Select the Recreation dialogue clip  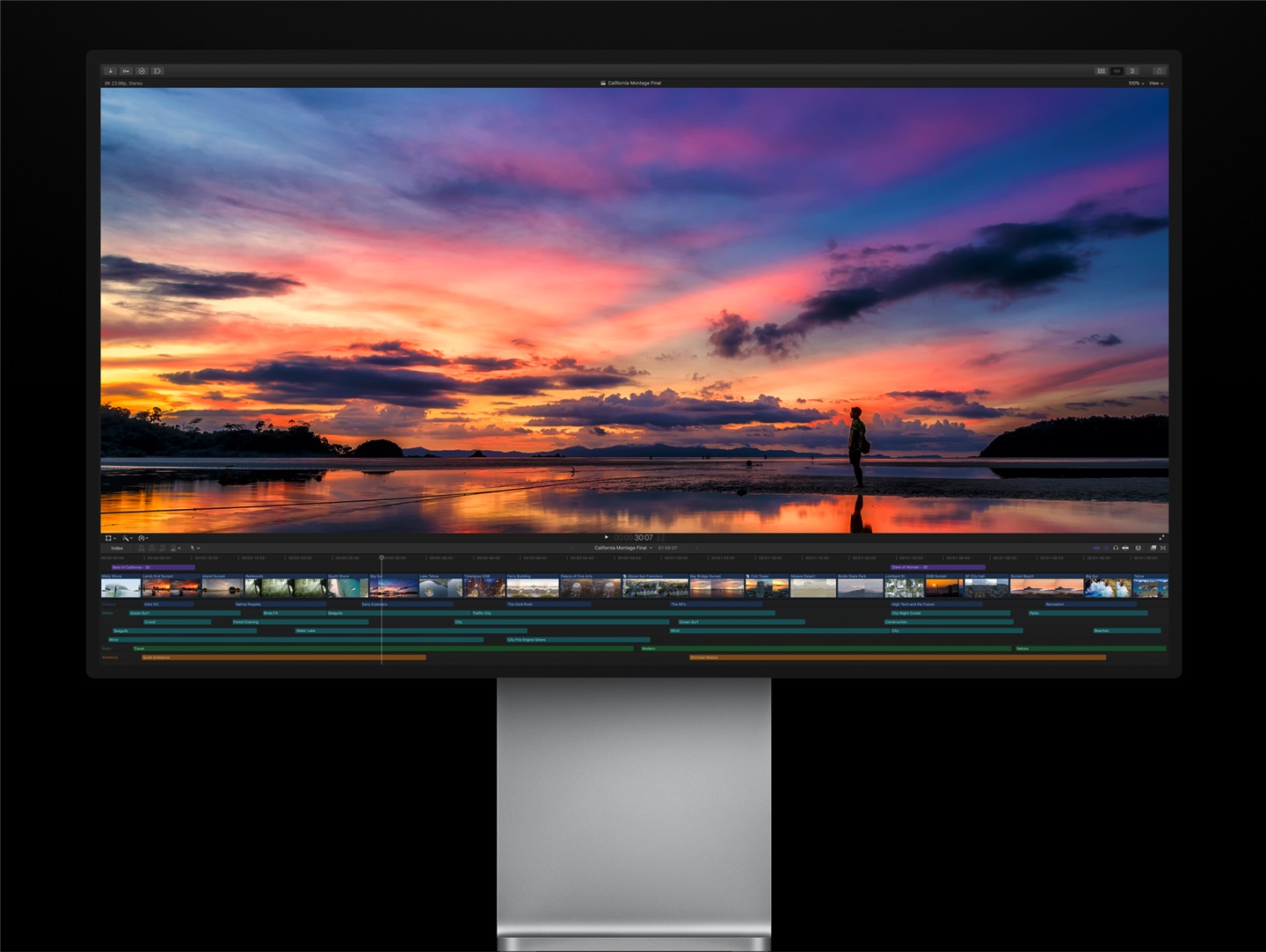point(1090,604)
